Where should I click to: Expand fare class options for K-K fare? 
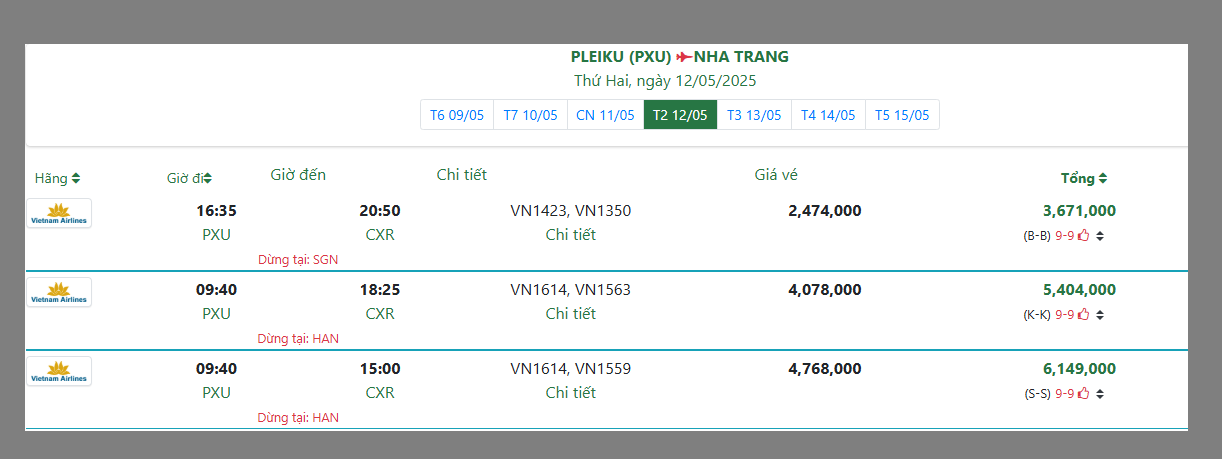click(x=1100, y=316)
